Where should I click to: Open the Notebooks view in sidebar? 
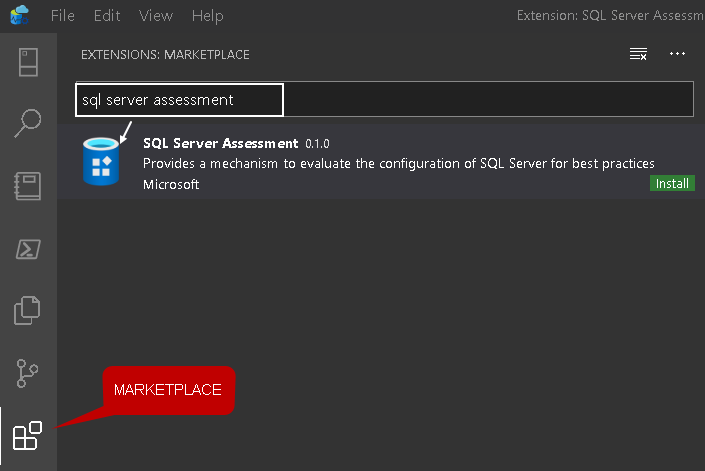[28, 187]
